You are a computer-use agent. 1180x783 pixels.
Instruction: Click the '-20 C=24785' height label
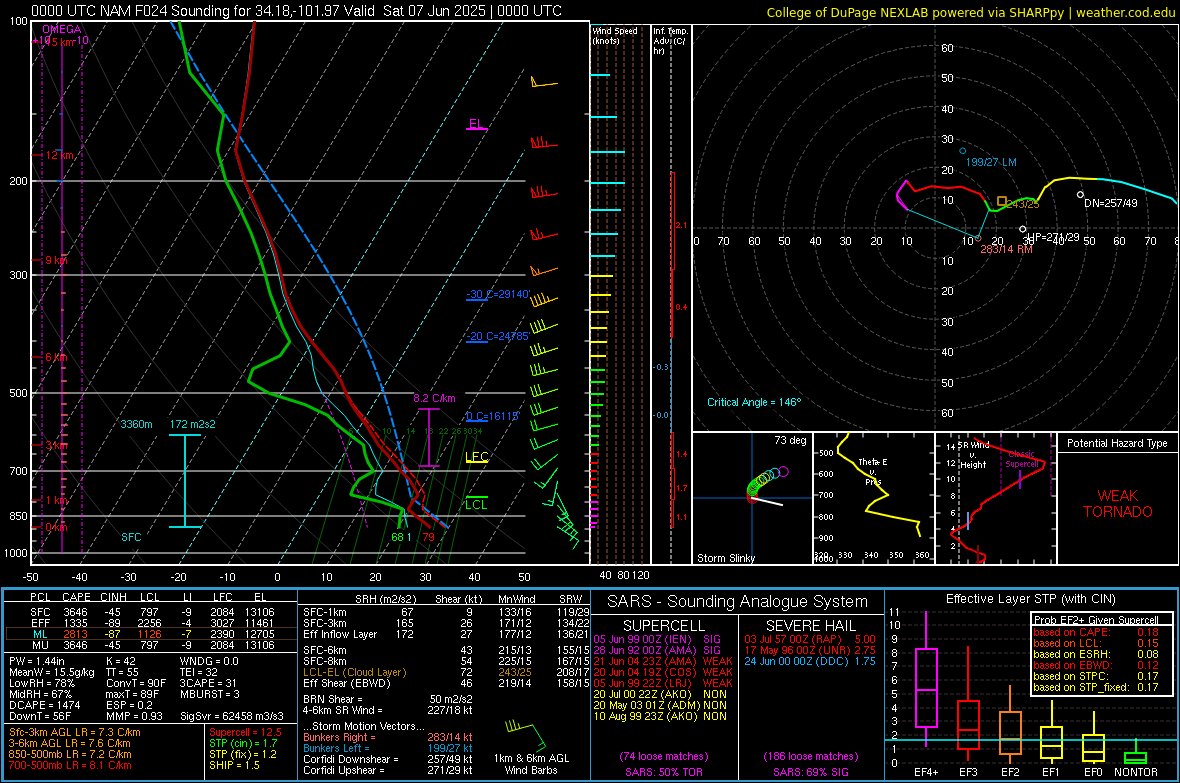[x=498, y=337]
